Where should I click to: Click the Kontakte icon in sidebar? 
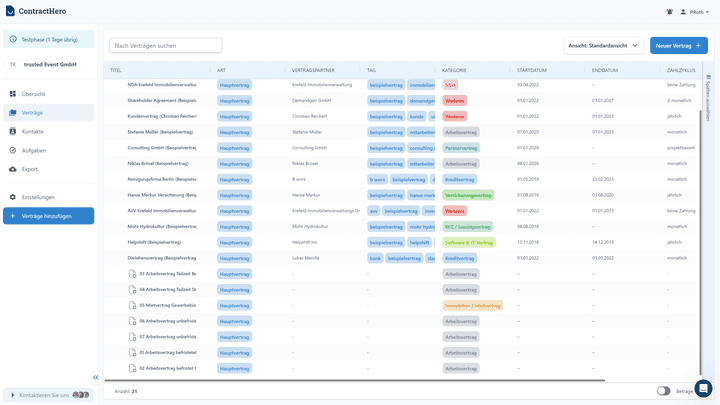click(x=12, y=131)
